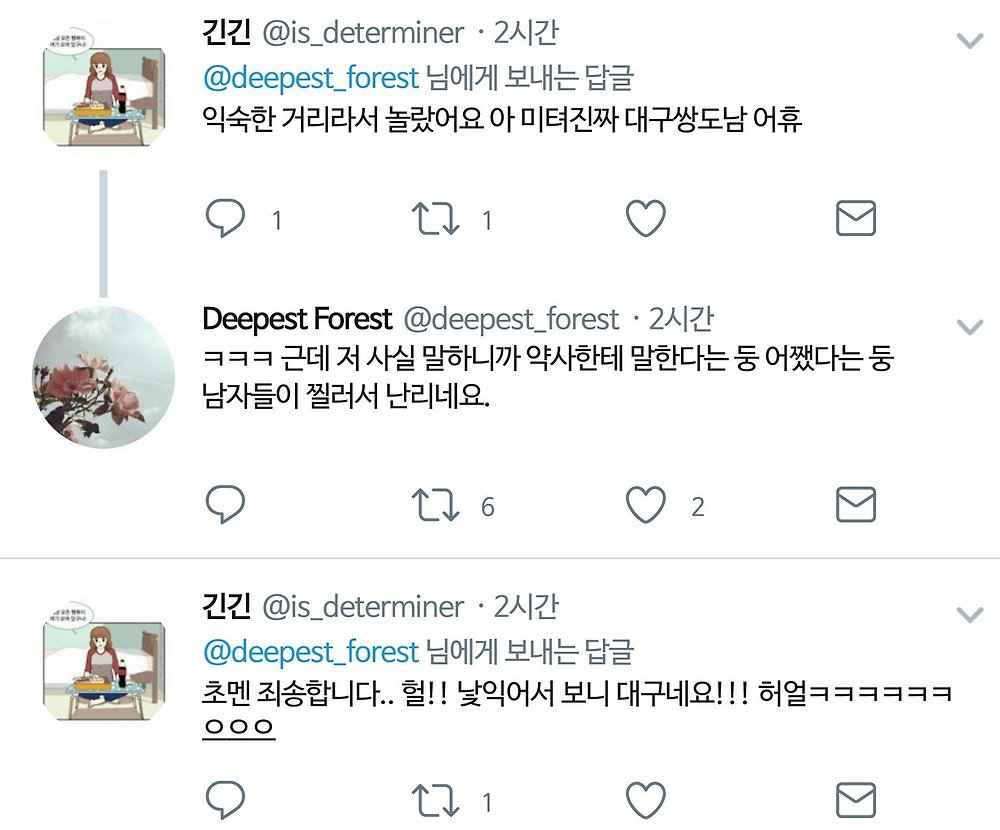Share Deepest Forest tweet via message icon

[855, 505]
